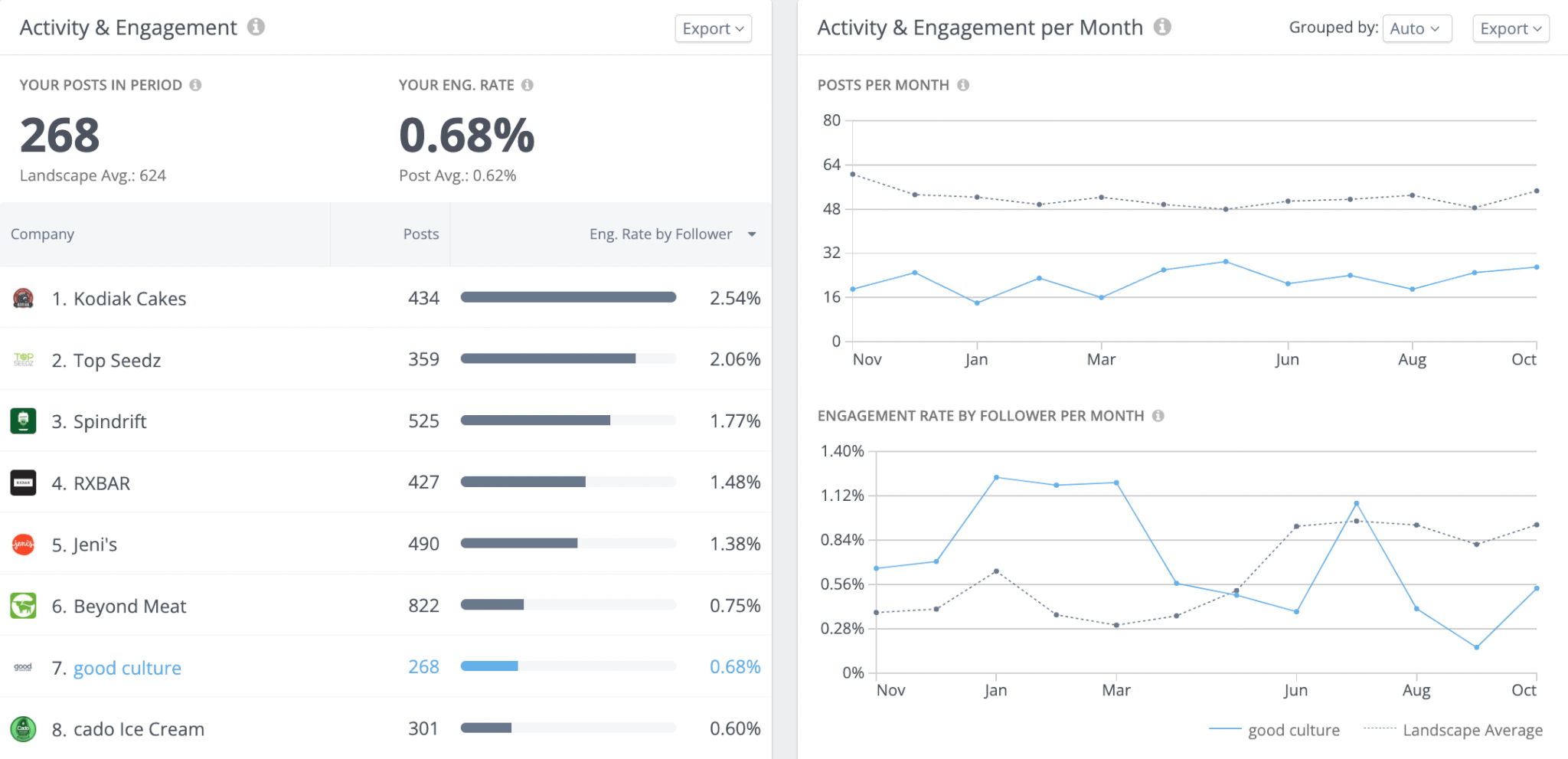
Task: Select the January peak on engagement chart
Action: point(997,476)
